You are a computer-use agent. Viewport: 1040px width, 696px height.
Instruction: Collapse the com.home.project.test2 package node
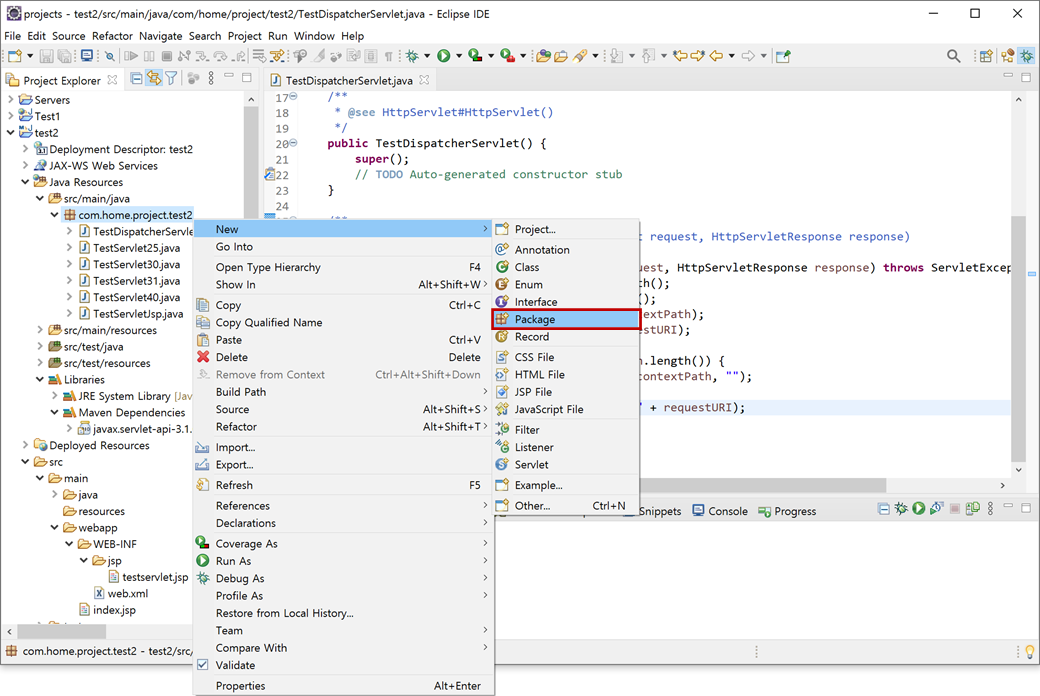(54, 215)
